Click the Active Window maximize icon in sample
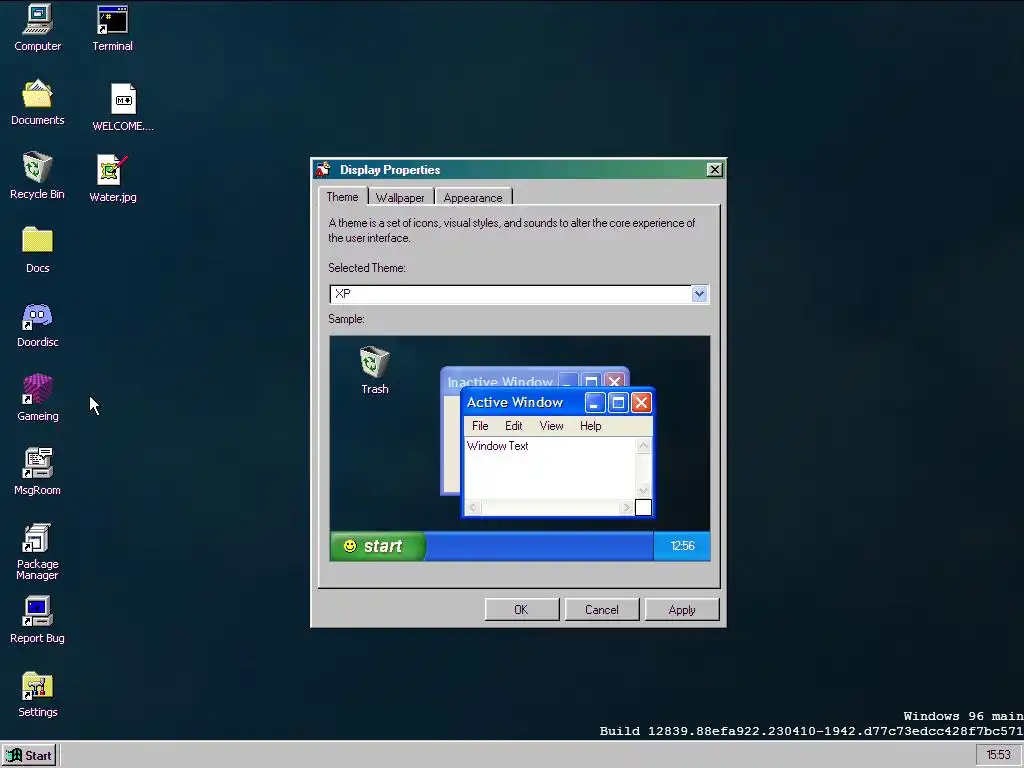This screenshot has width=1024, height=768. point(618,402)
